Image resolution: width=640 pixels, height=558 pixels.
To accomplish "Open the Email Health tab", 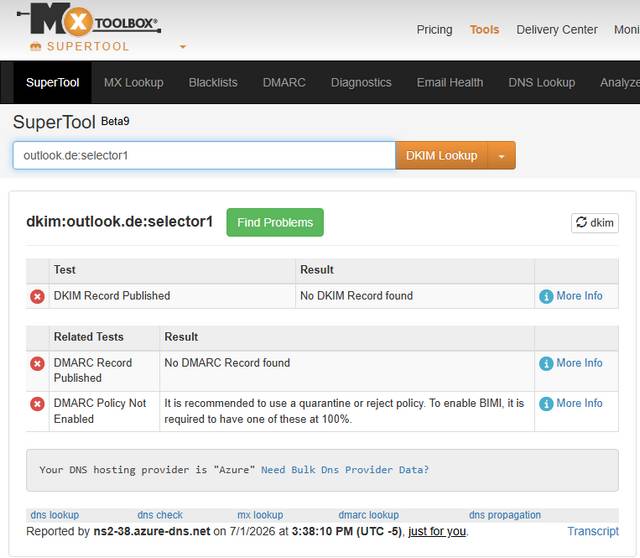I will click(450, 82).
